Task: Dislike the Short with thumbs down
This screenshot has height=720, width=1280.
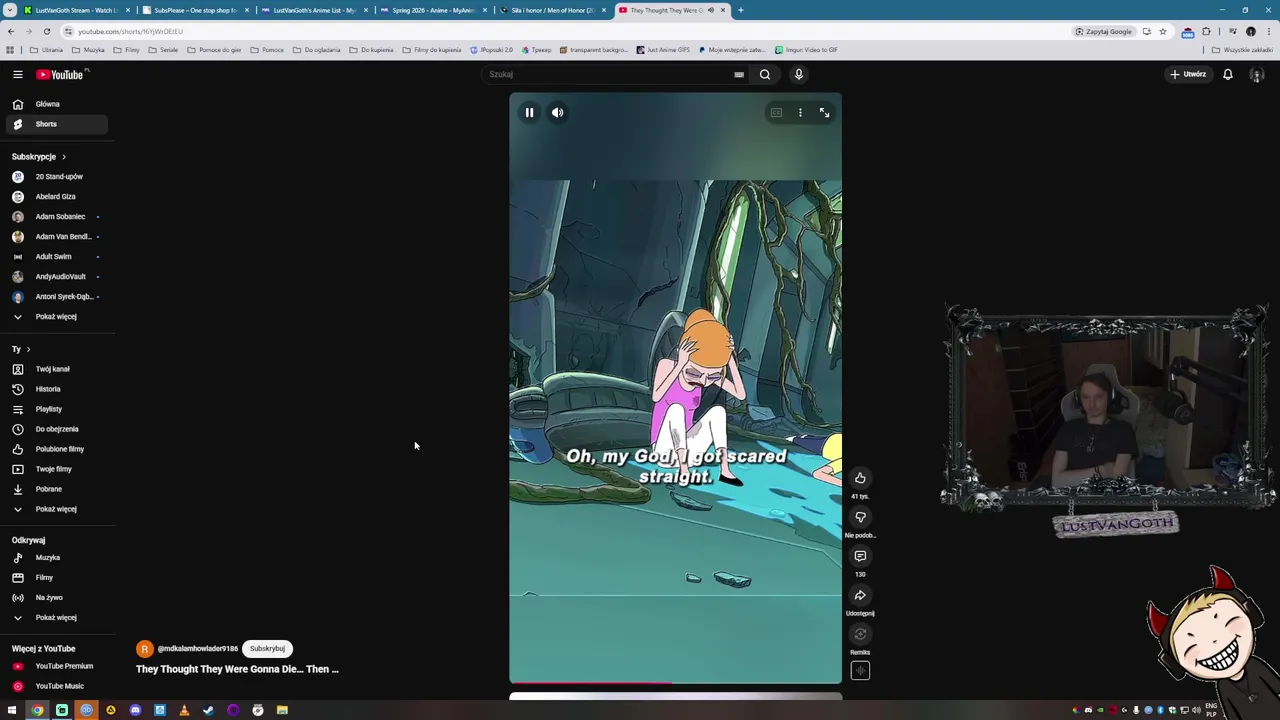Action: tap(860, 517)
